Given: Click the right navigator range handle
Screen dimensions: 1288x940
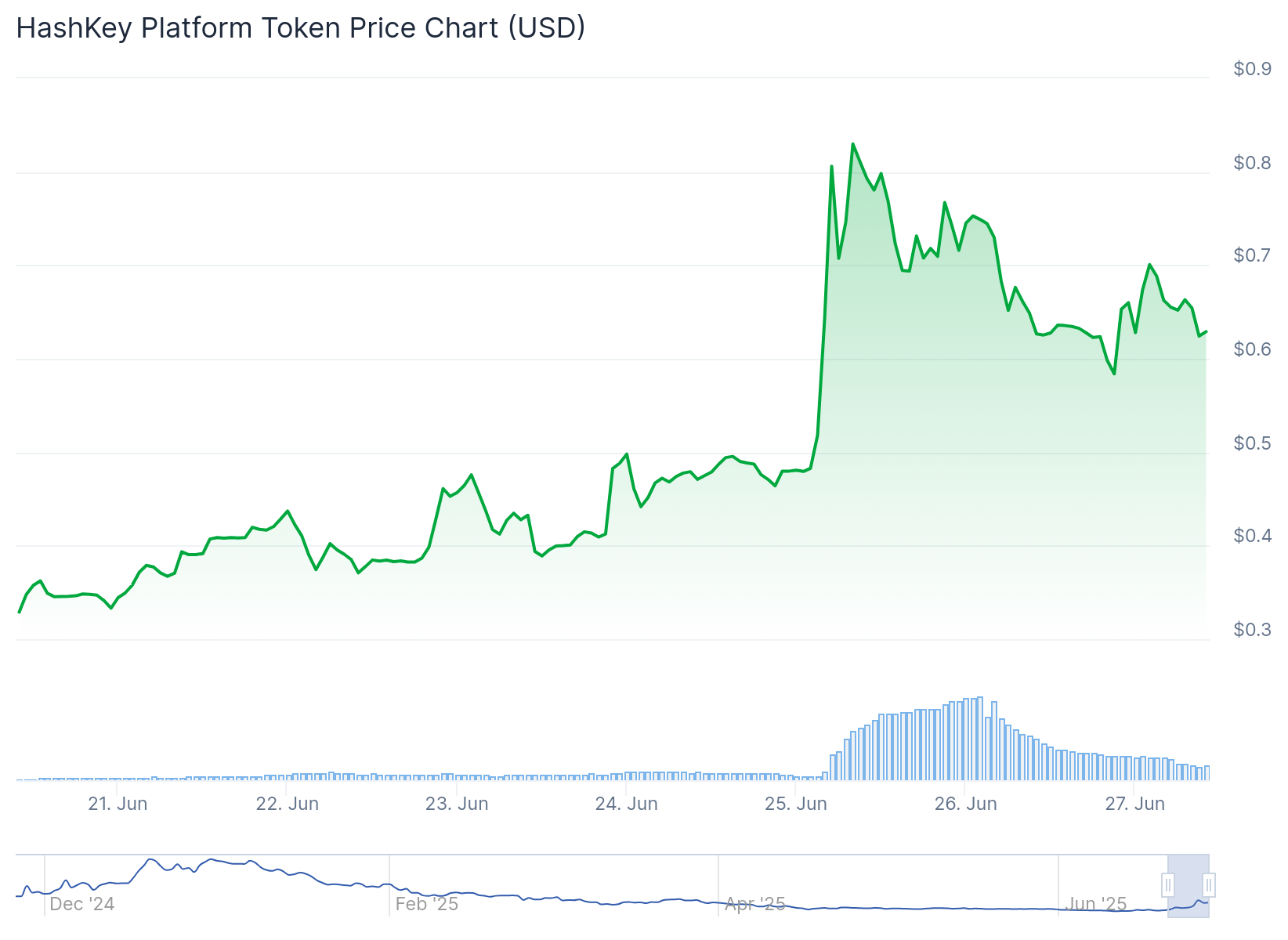Looking at the screenshot, I should [x=1209, y=885].
